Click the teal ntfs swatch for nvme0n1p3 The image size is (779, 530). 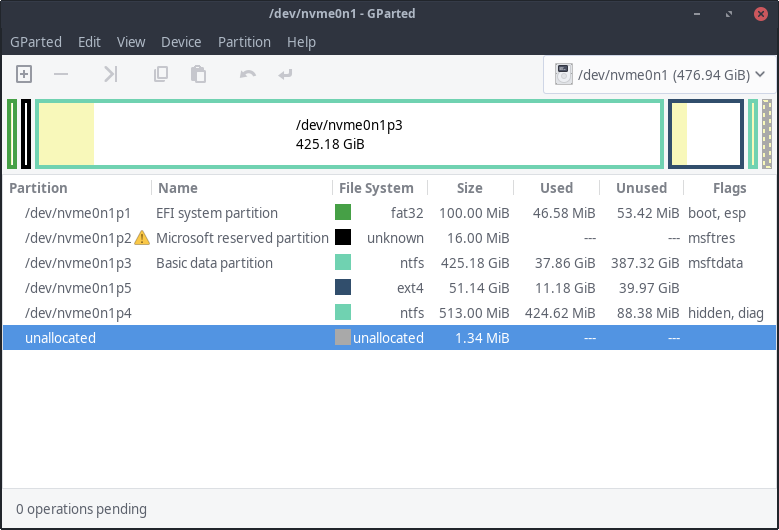click(x=343, y=262)
